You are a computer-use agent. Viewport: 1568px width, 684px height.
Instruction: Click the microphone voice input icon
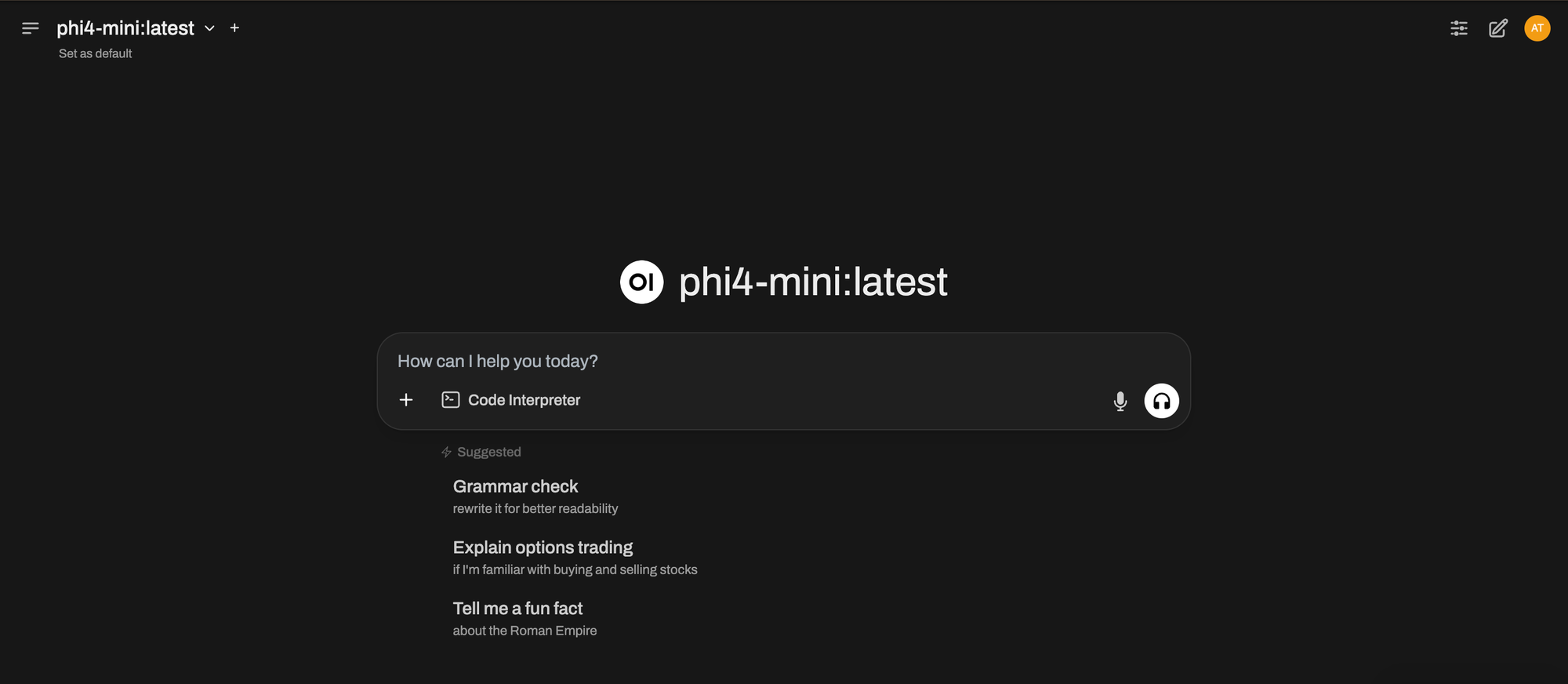tap(1120, 401)
